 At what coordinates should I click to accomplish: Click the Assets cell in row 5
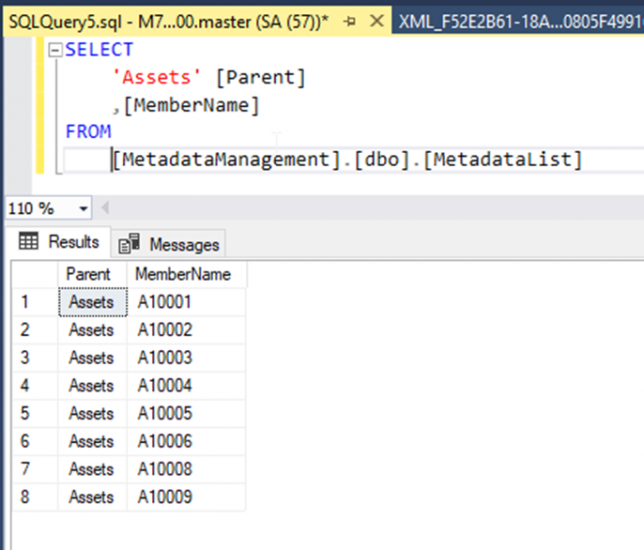(x=92, y=413)
